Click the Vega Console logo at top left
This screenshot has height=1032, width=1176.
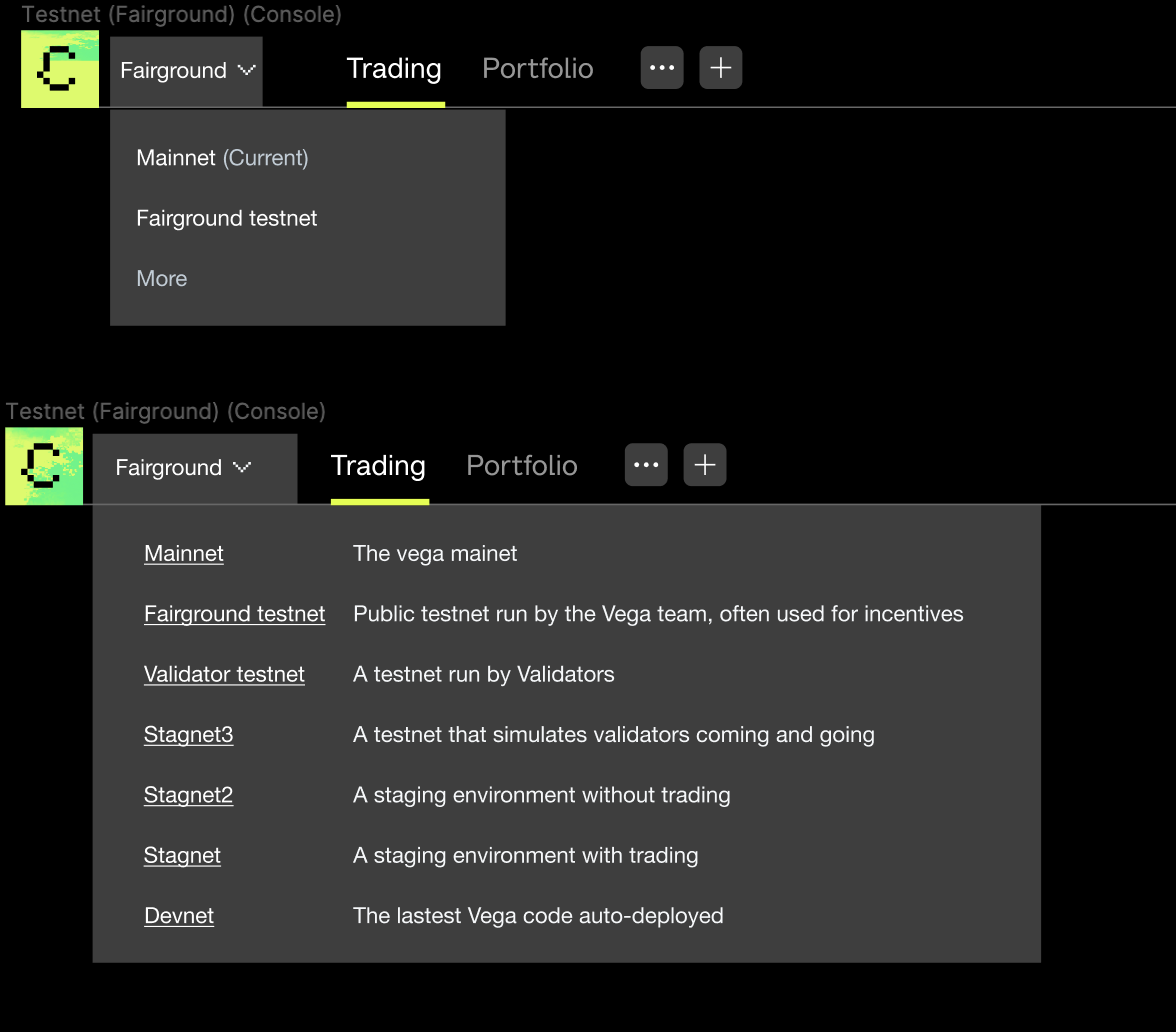point(59,68)
